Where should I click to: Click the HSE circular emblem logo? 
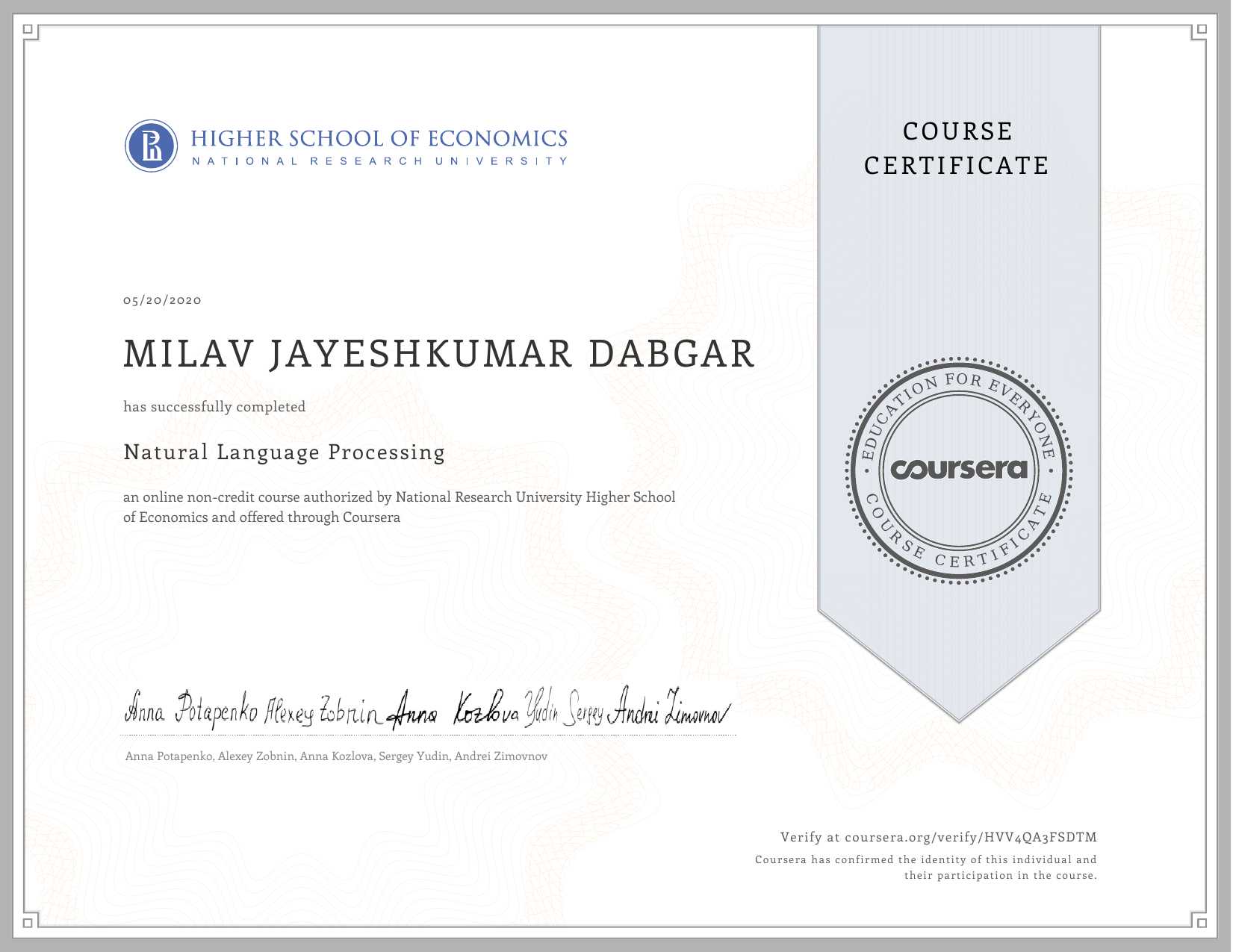151,146
